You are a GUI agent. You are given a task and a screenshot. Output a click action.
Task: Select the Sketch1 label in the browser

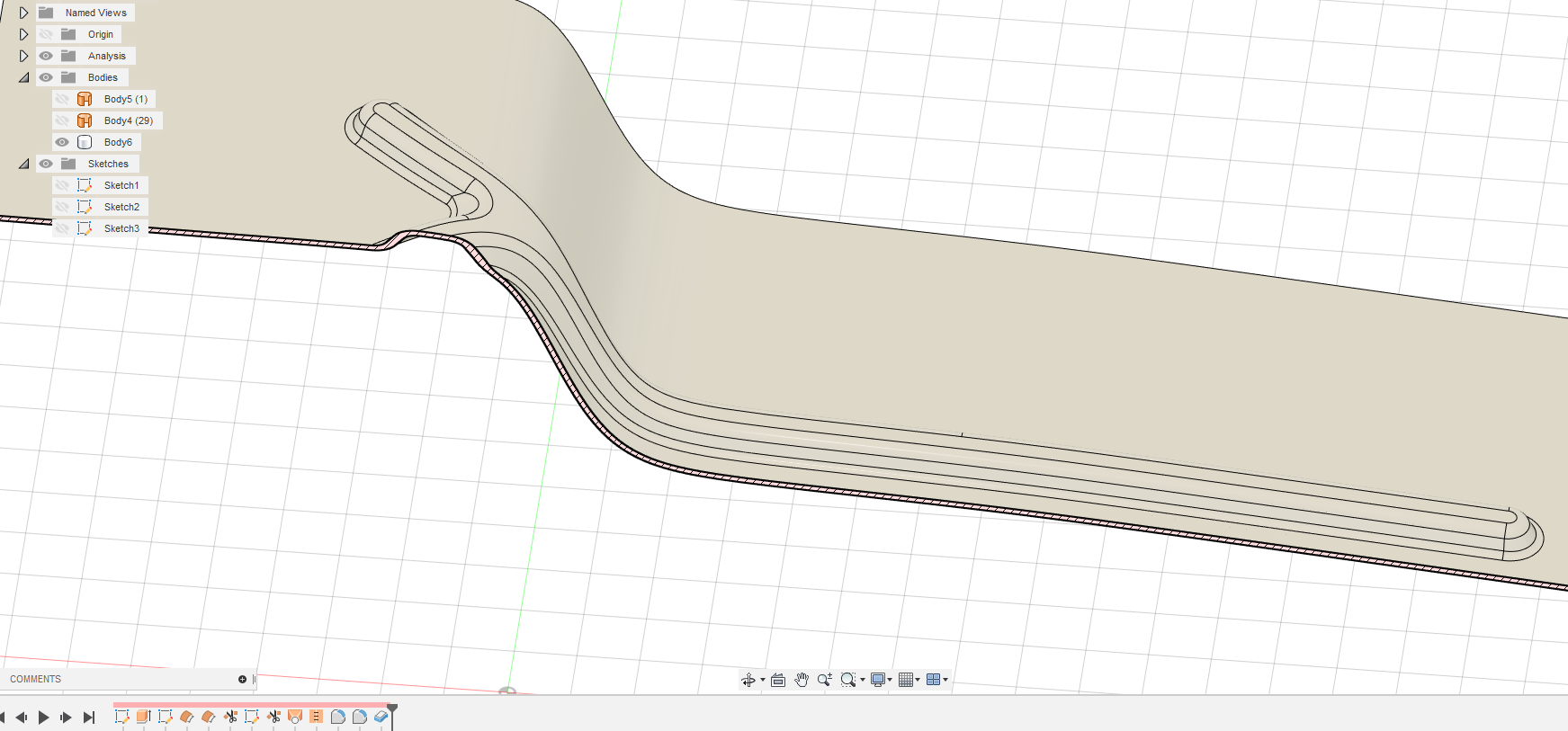pos(121,185)
